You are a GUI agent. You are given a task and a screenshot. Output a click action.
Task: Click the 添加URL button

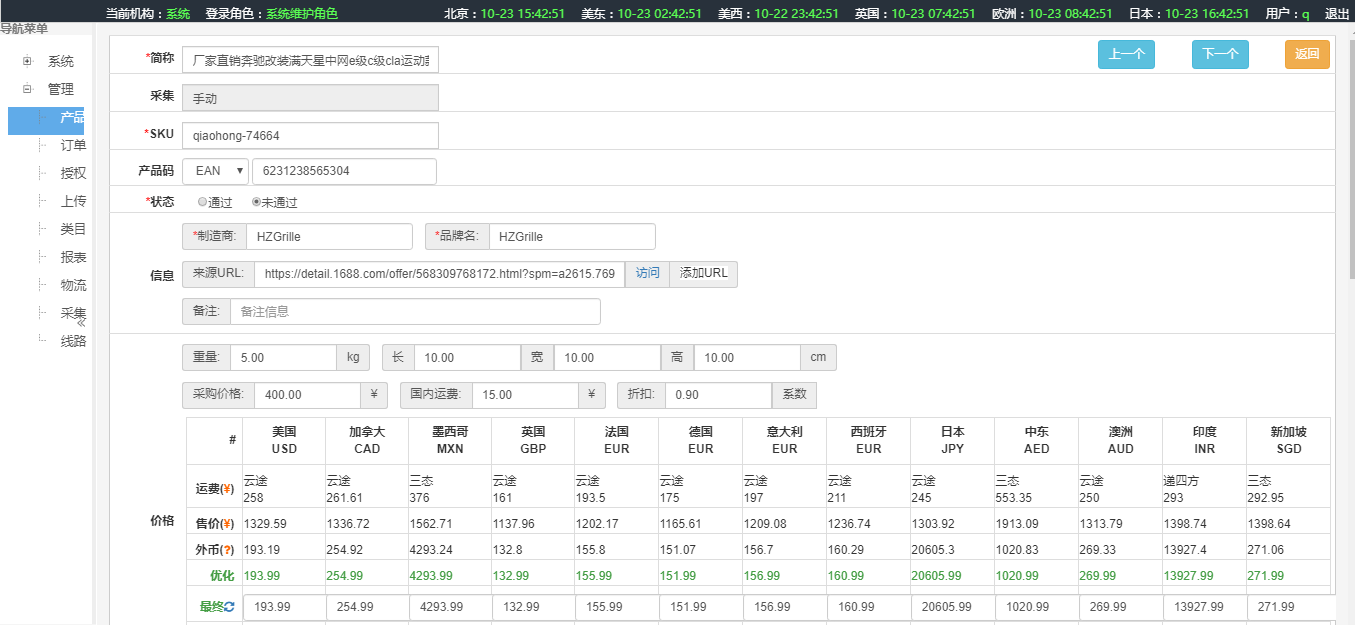pos(703,273)
